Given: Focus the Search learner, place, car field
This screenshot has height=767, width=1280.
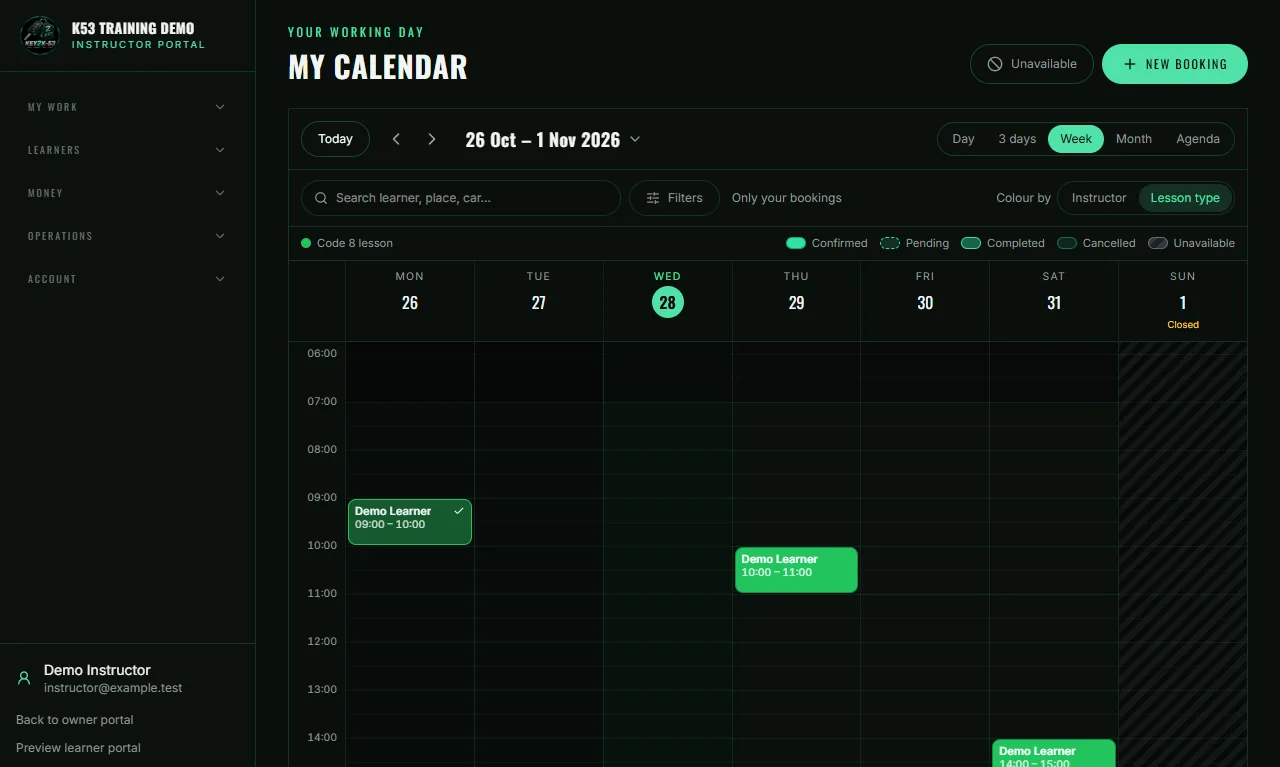Looking at the screenshot, I should coord(461,198).
